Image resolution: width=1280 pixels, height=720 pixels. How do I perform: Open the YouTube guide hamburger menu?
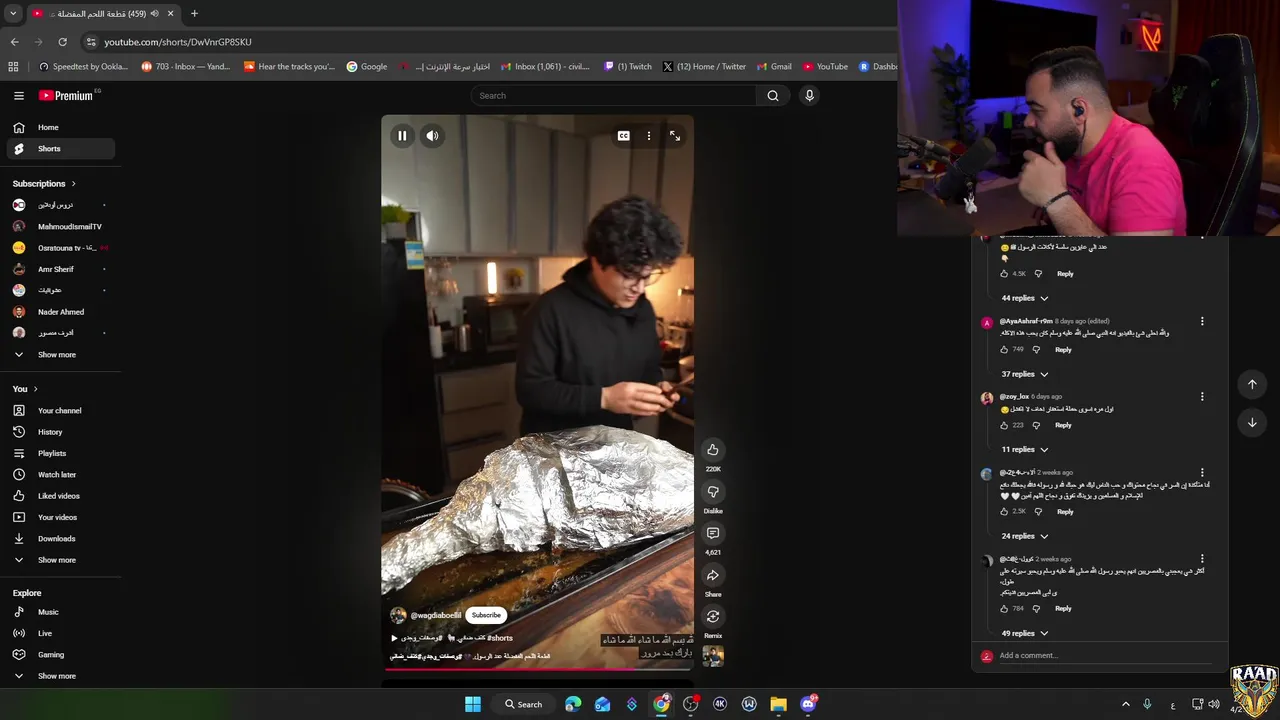click(19, 96)
